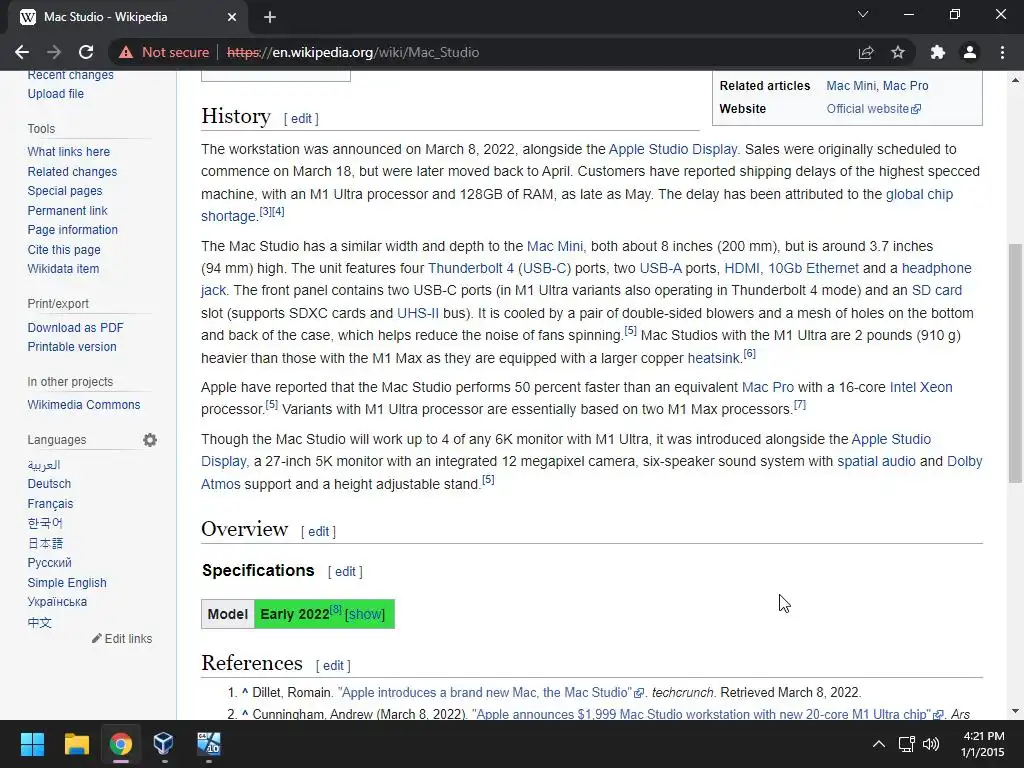The height and width of the screenshot is (768, 1024).
Task: Click the Not secure warning icon
Action: (126, 52)
